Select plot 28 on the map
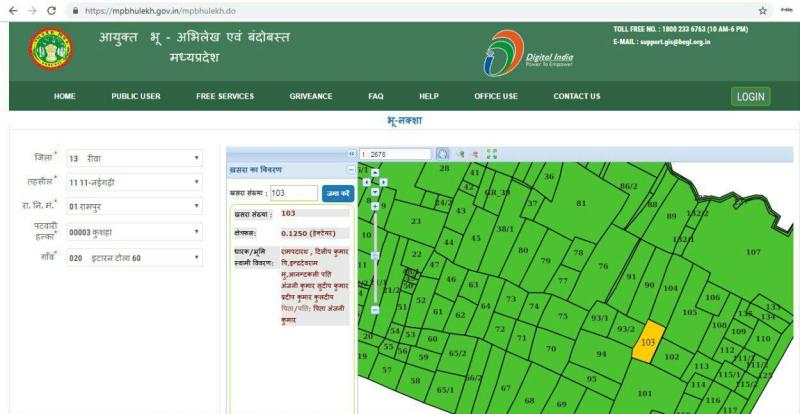 pos(444,168)
